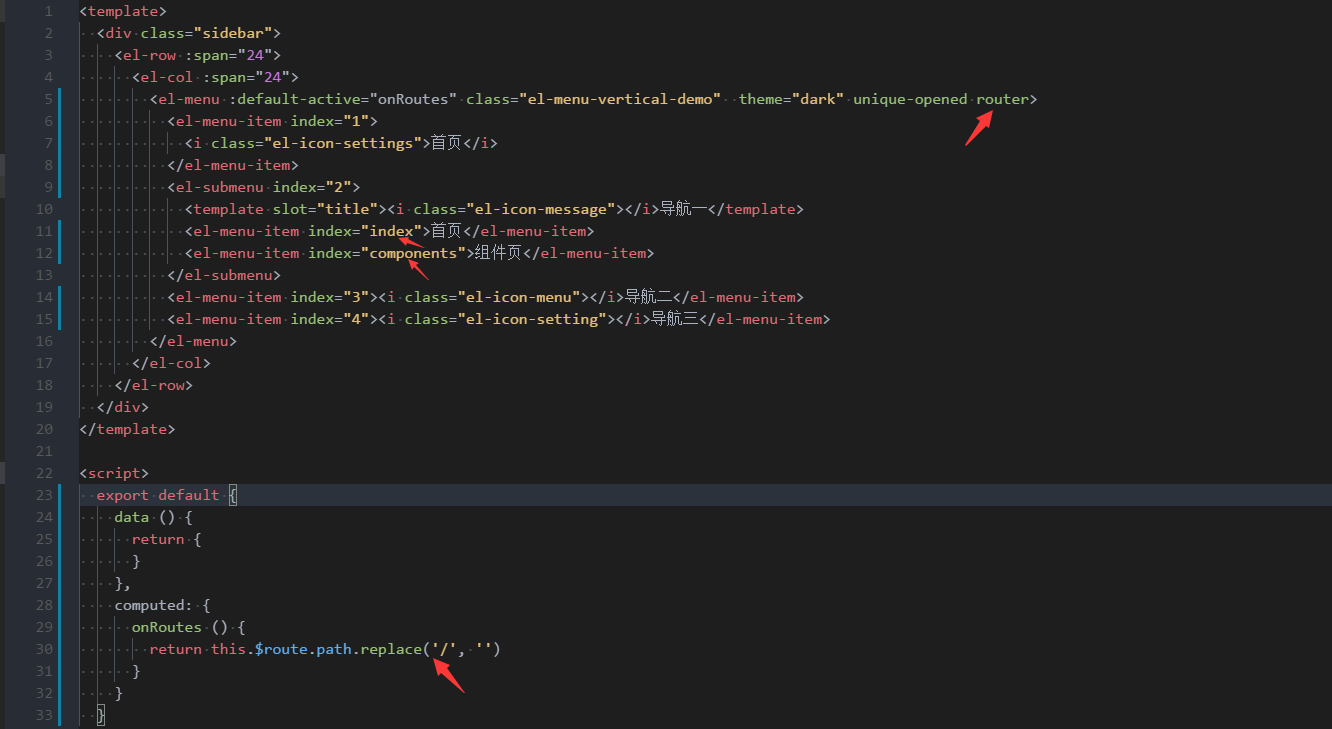This screenshot has width=1332, height=729.
Task: Click the 导航三 text
Action: 674,319
